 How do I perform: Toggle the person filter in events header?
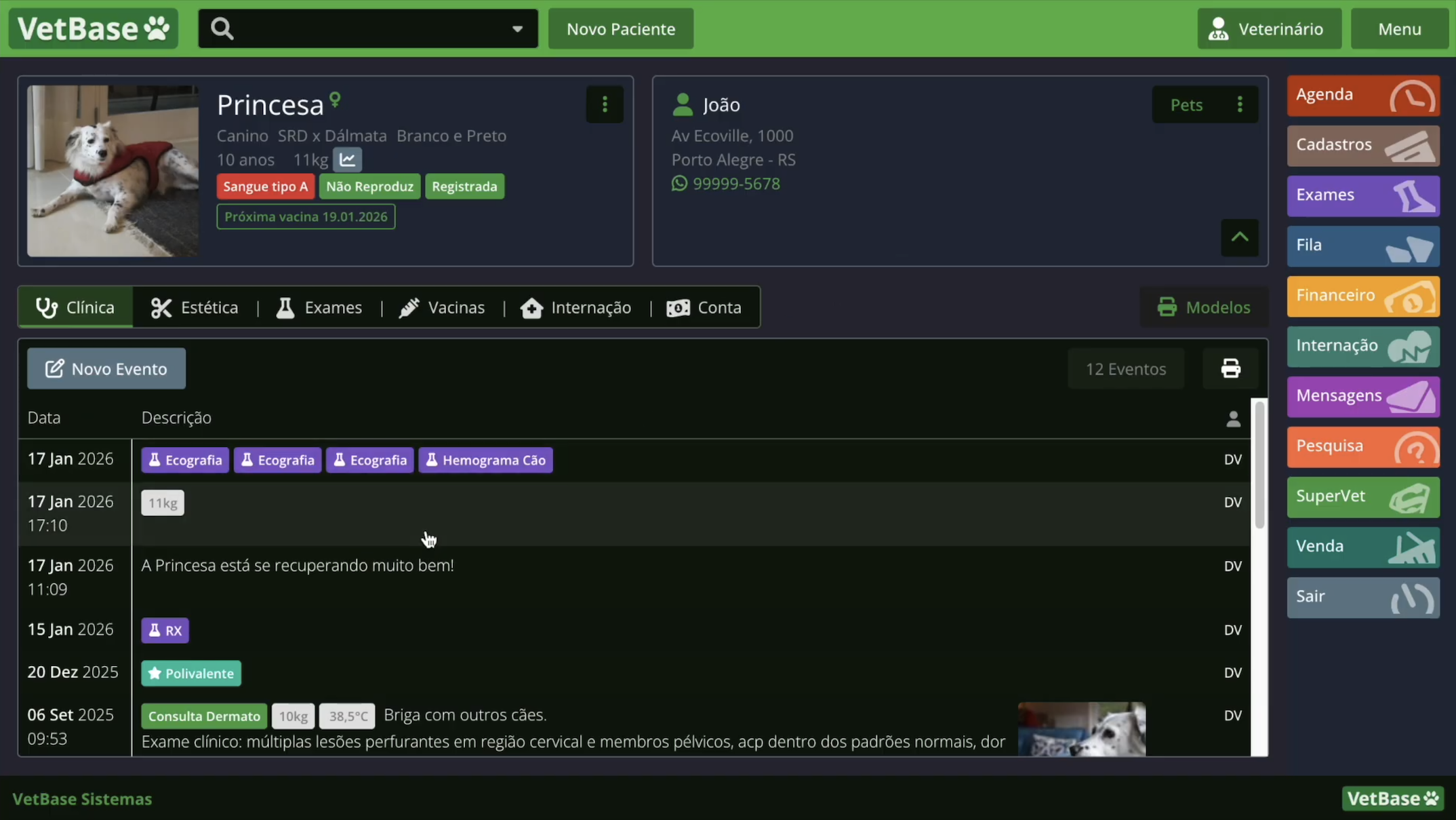coord(1232,418)
